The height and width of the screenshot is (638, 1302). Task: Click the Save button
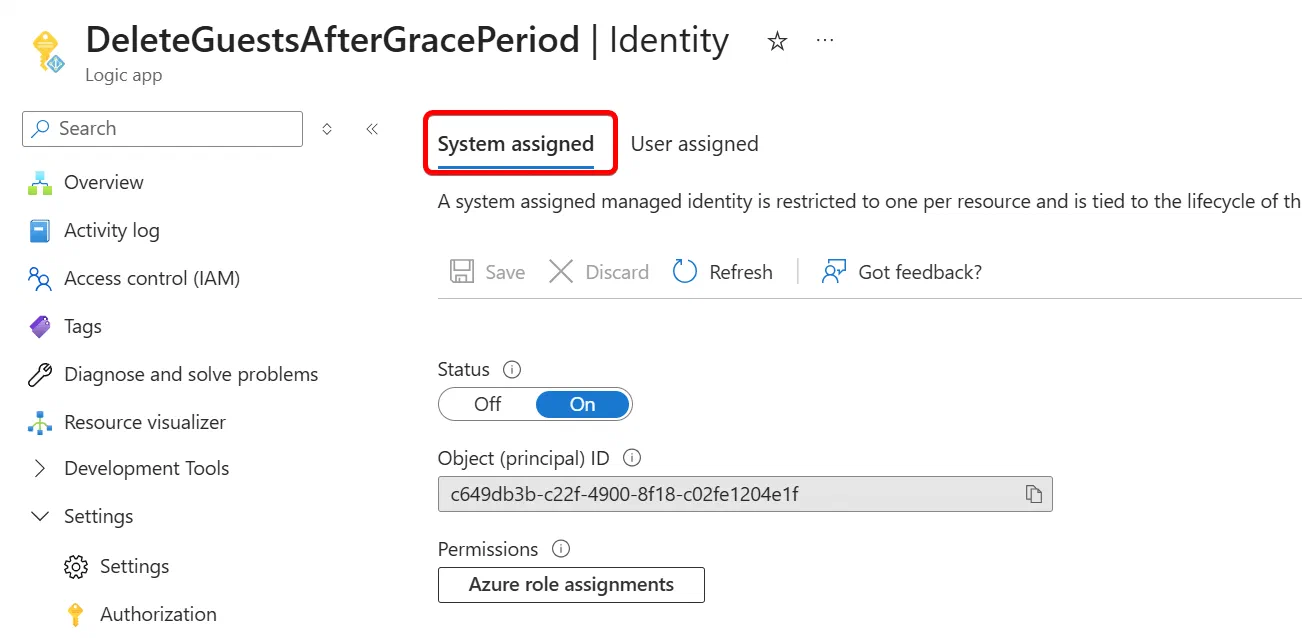point(487,272)
